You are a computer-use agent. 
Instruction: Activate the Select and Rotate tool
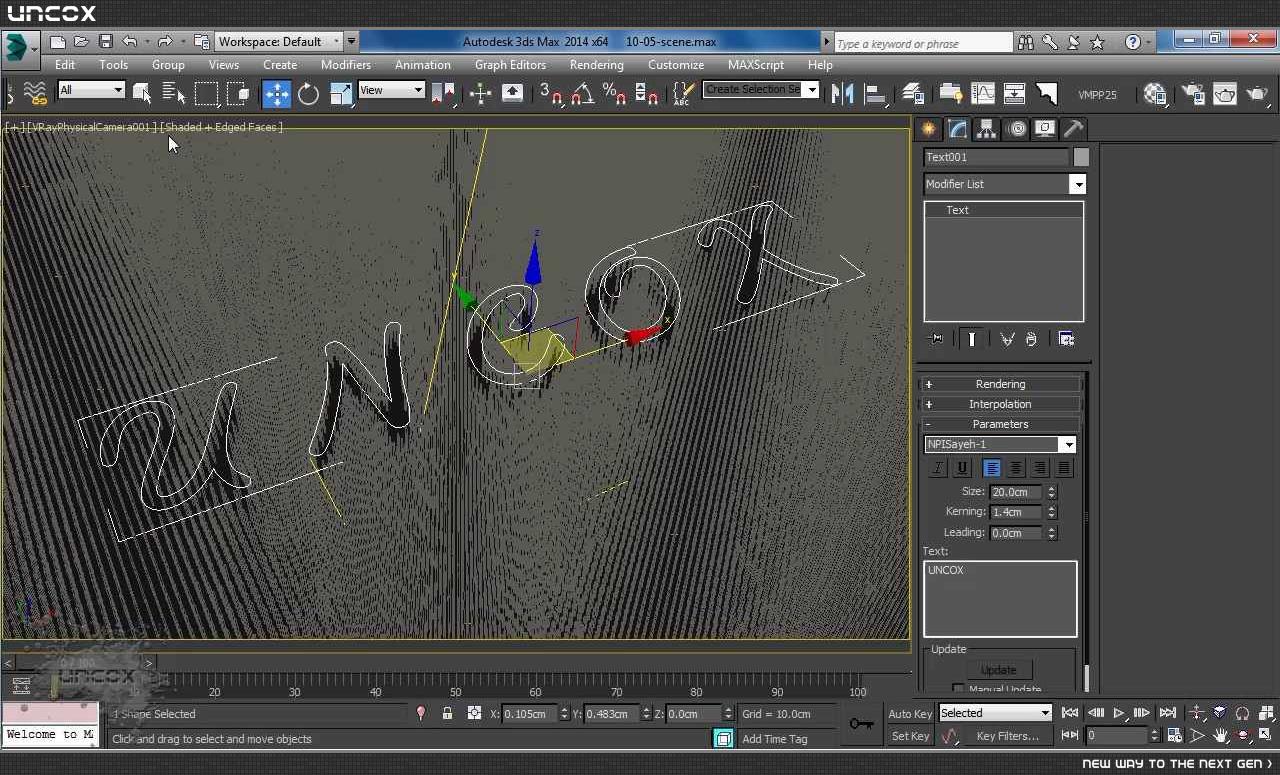(308, 94)
